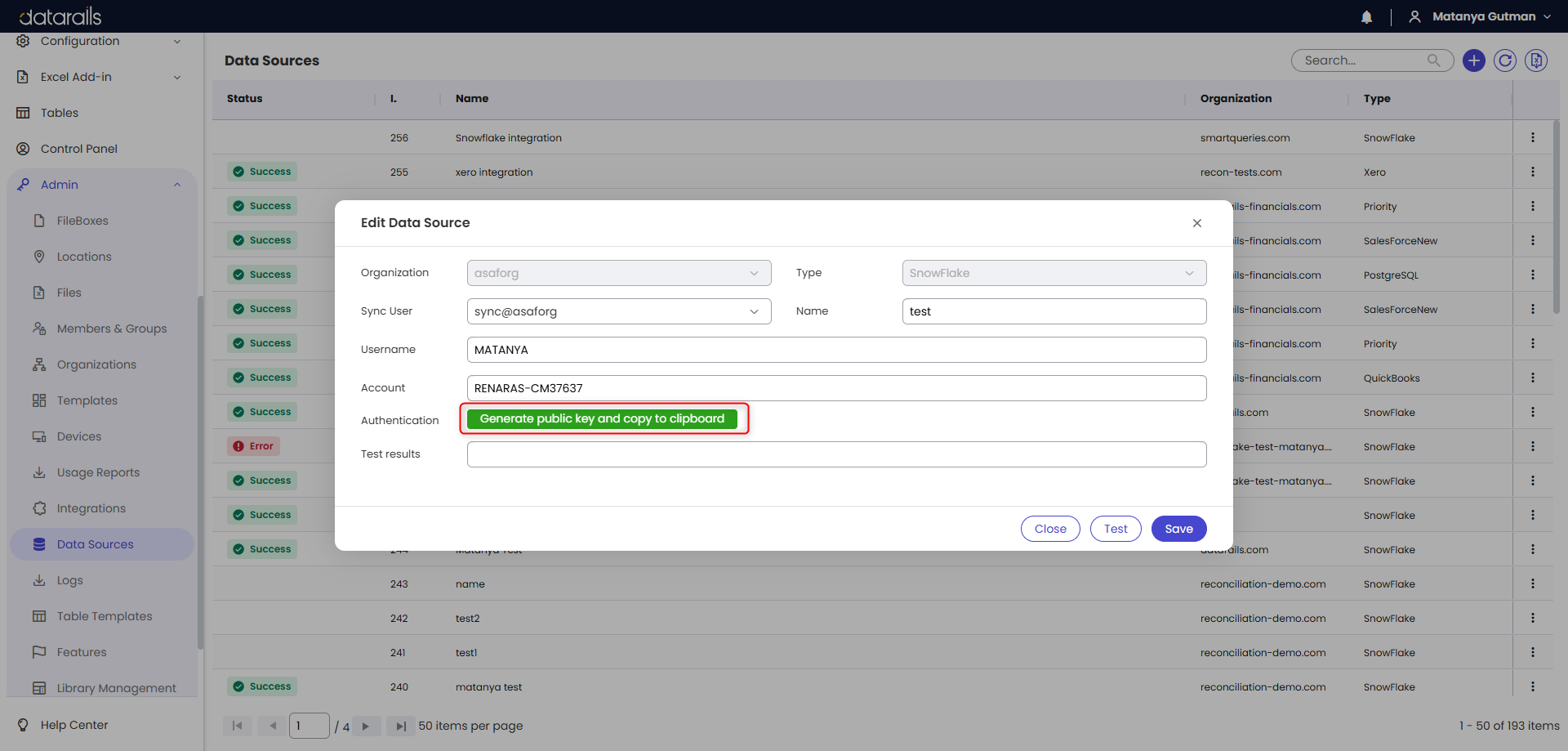Click the table vertical scrollbar
1568x751 pixels.
1557,217
